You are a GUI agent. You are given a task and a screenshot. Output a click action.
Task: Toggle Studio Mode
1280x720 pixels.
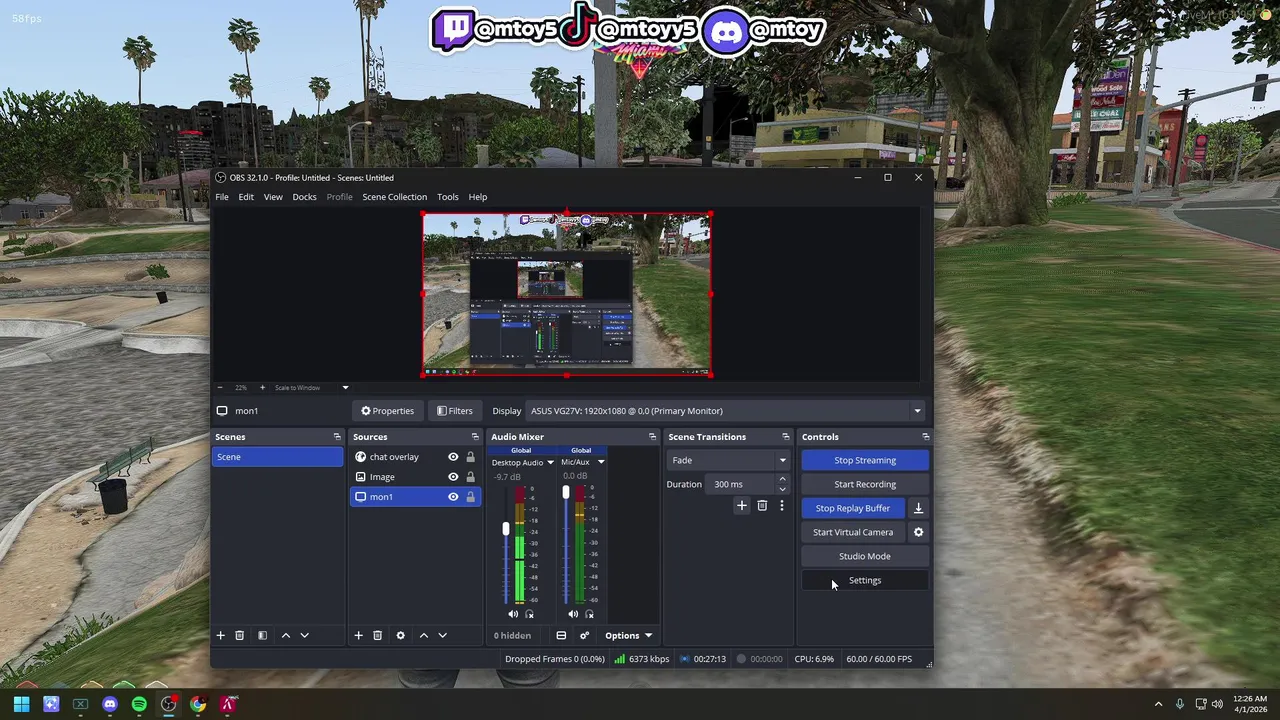pyautogui.click(x=865, y=556)
